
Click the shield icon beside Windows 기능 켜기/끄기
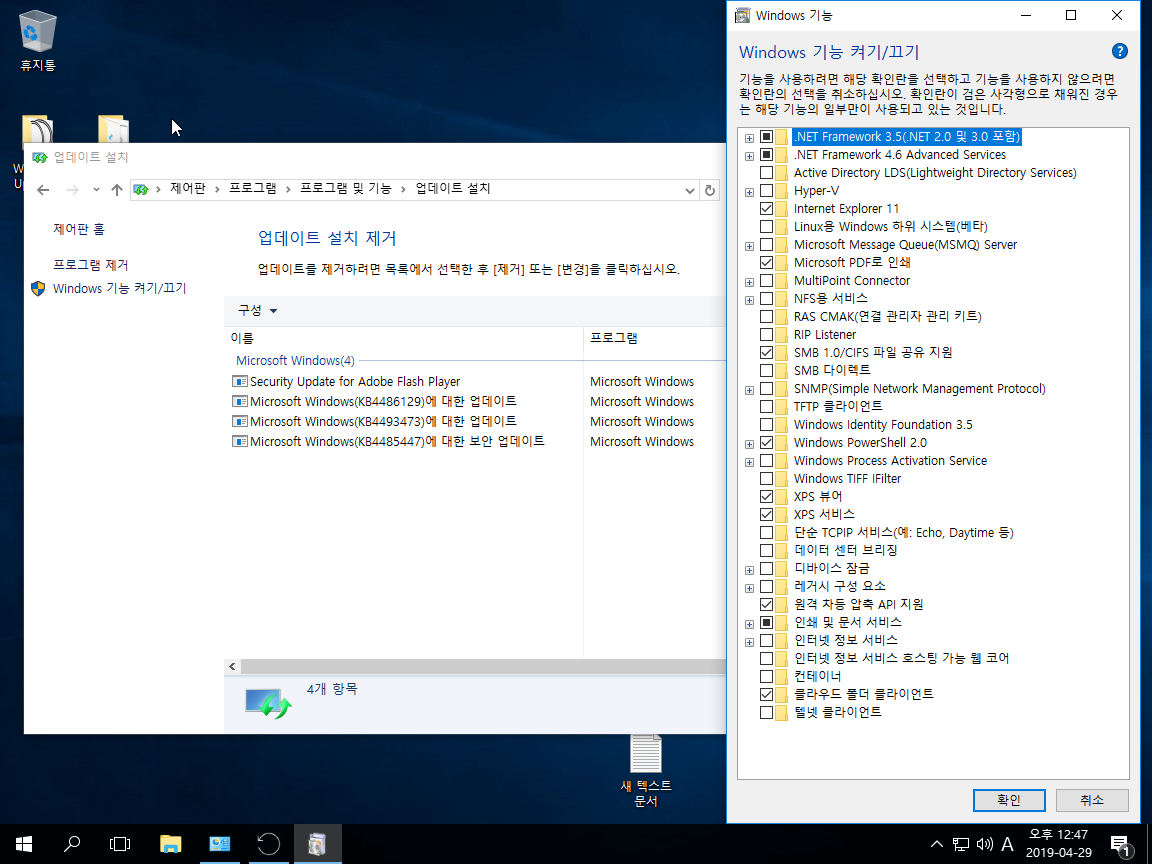coord(38,289)
